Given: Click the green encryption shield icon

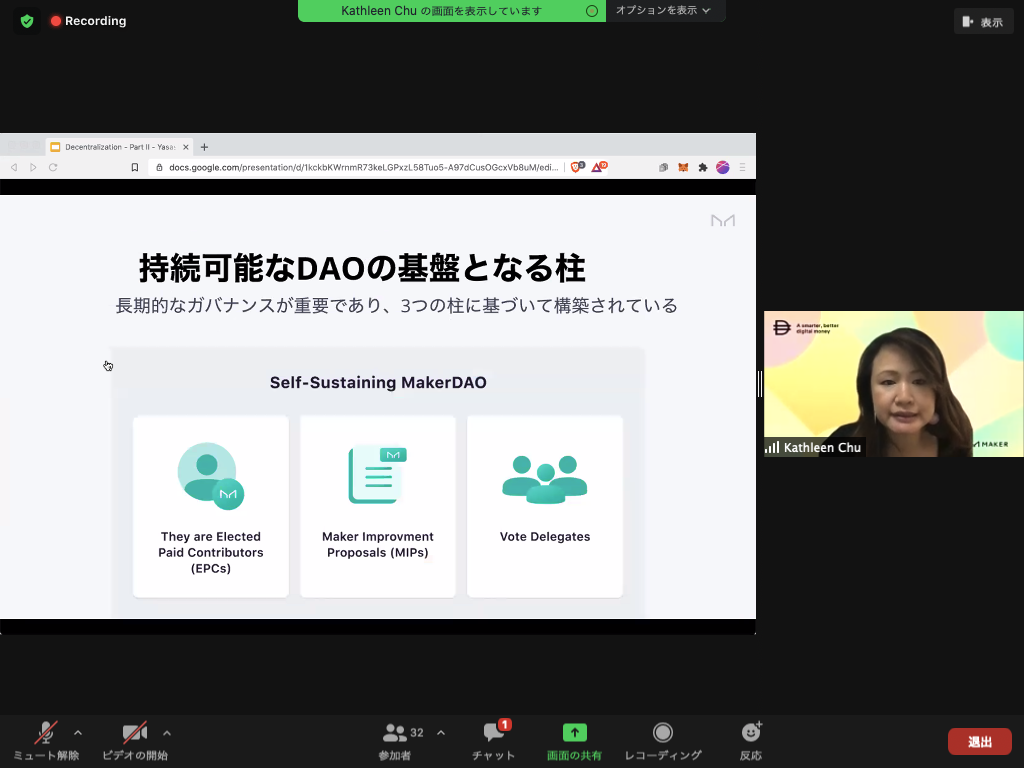Looking at the screenshot, I should pyautogui.click(x=27, y=21).
